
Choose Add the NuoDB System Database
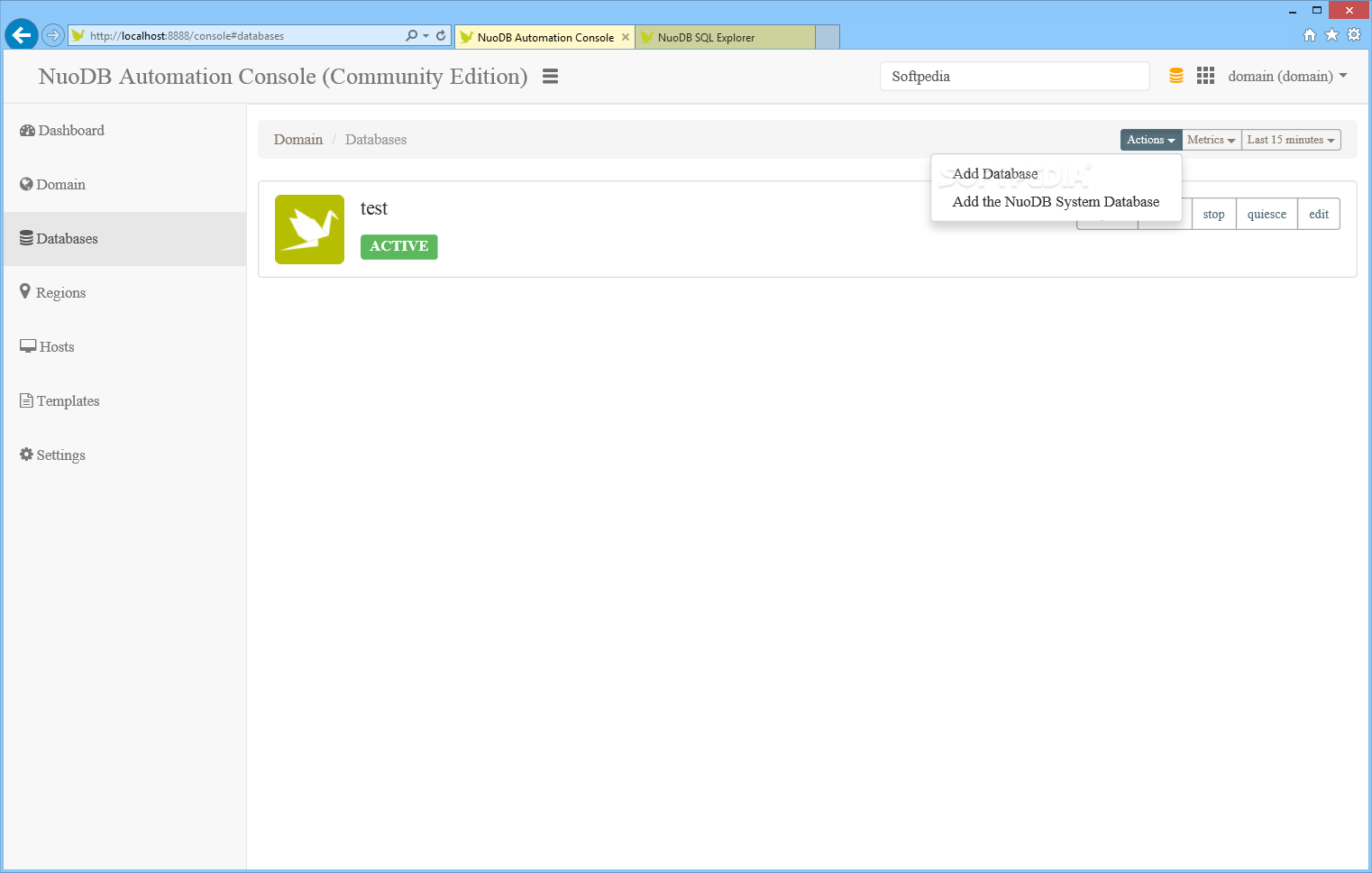pos(1056,202)
